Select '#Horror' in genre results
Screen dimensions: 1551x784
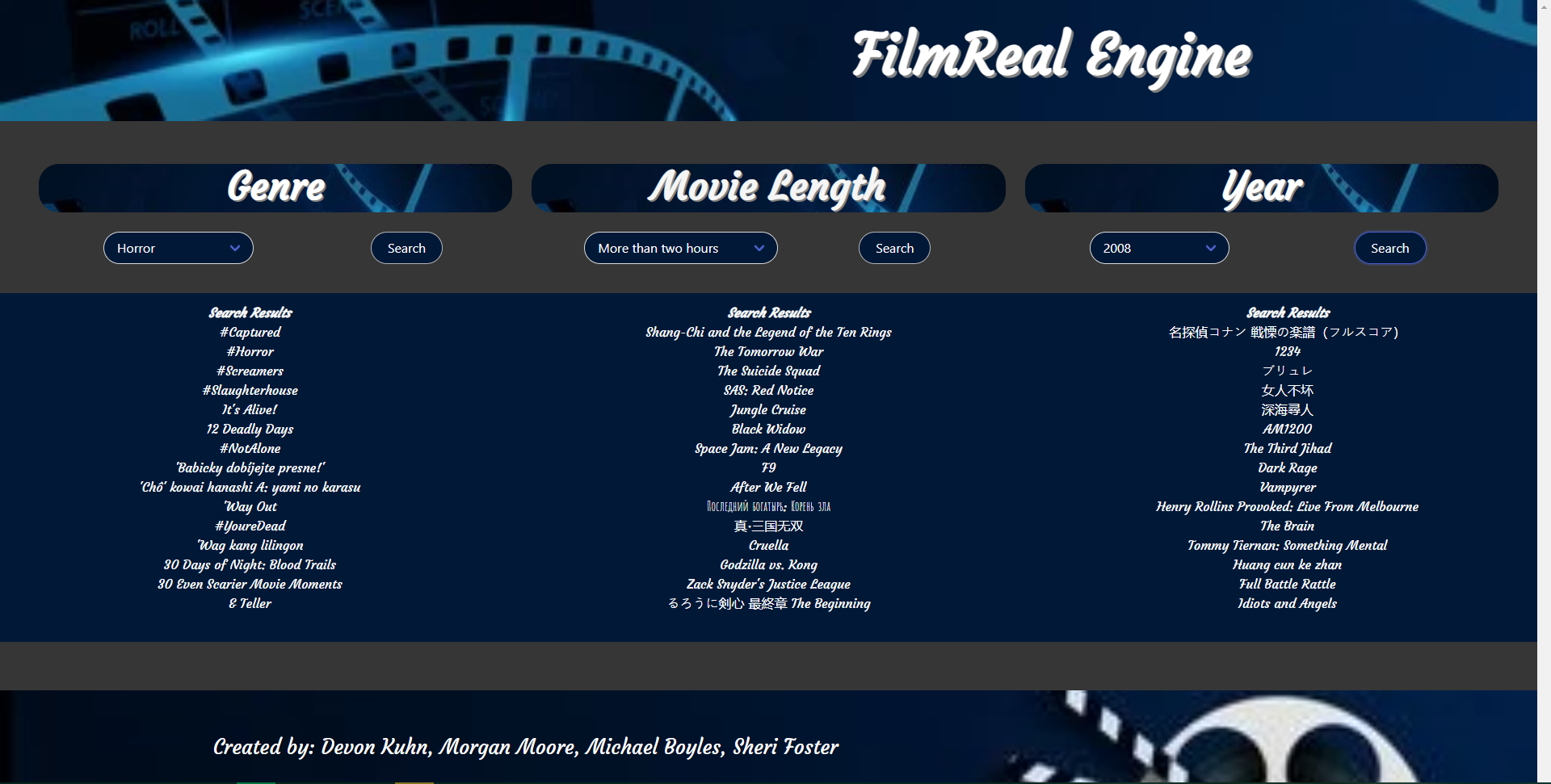pyautogui.click(x=250, y=351)
